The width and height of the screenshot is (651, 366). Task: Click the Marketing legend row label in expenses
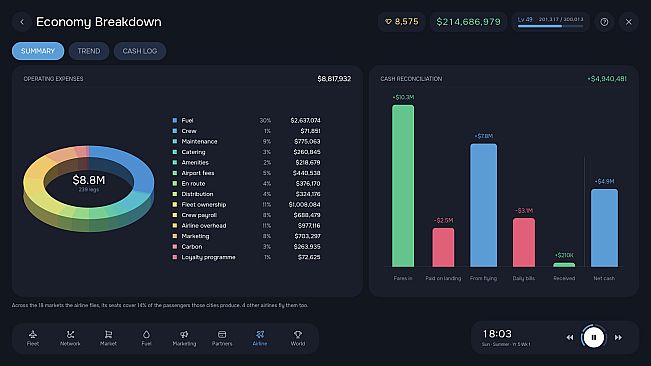click(195, 236)
